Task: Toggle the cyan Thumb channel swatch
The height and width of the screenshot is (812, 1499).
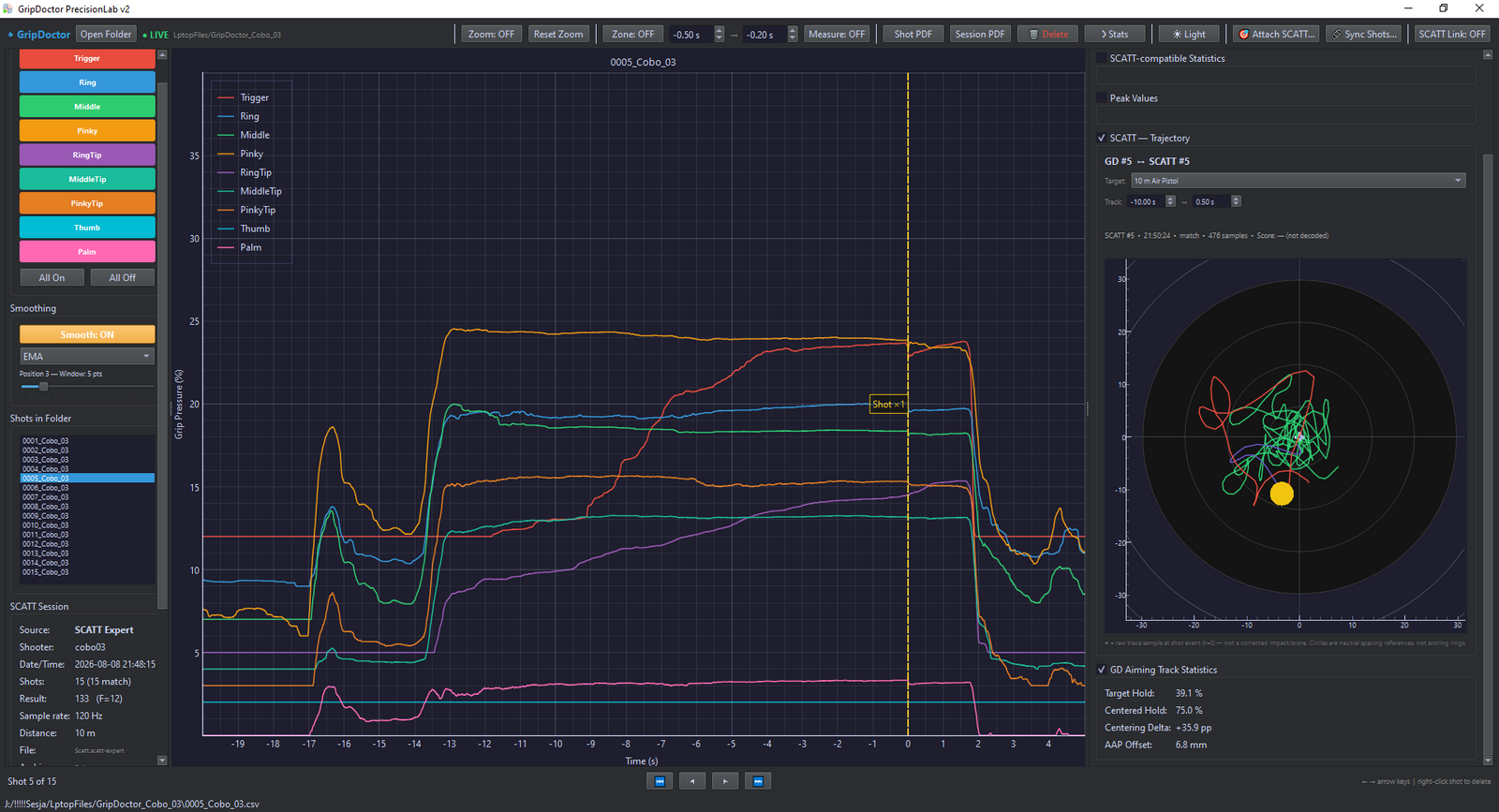Action: tap(87, 228)
